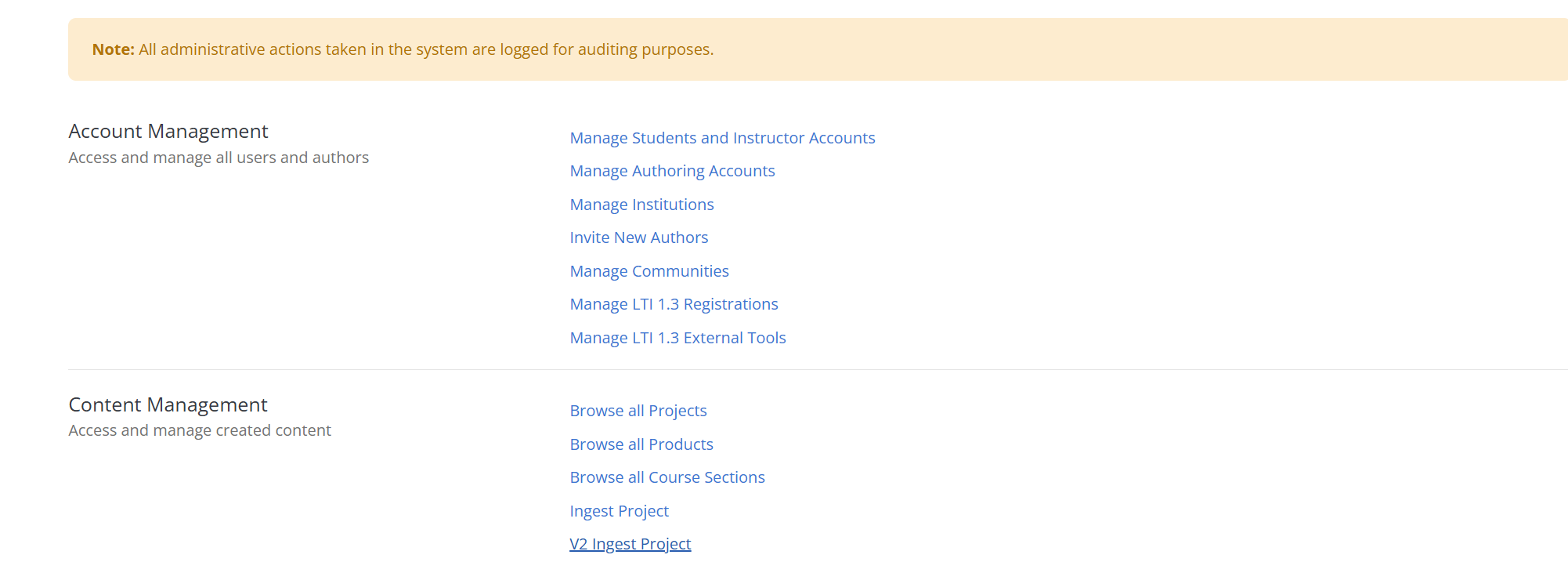The image size is (1568, 562).
Task: Open the V2 Ingest Project link
Action: click(x=630, y=544)
